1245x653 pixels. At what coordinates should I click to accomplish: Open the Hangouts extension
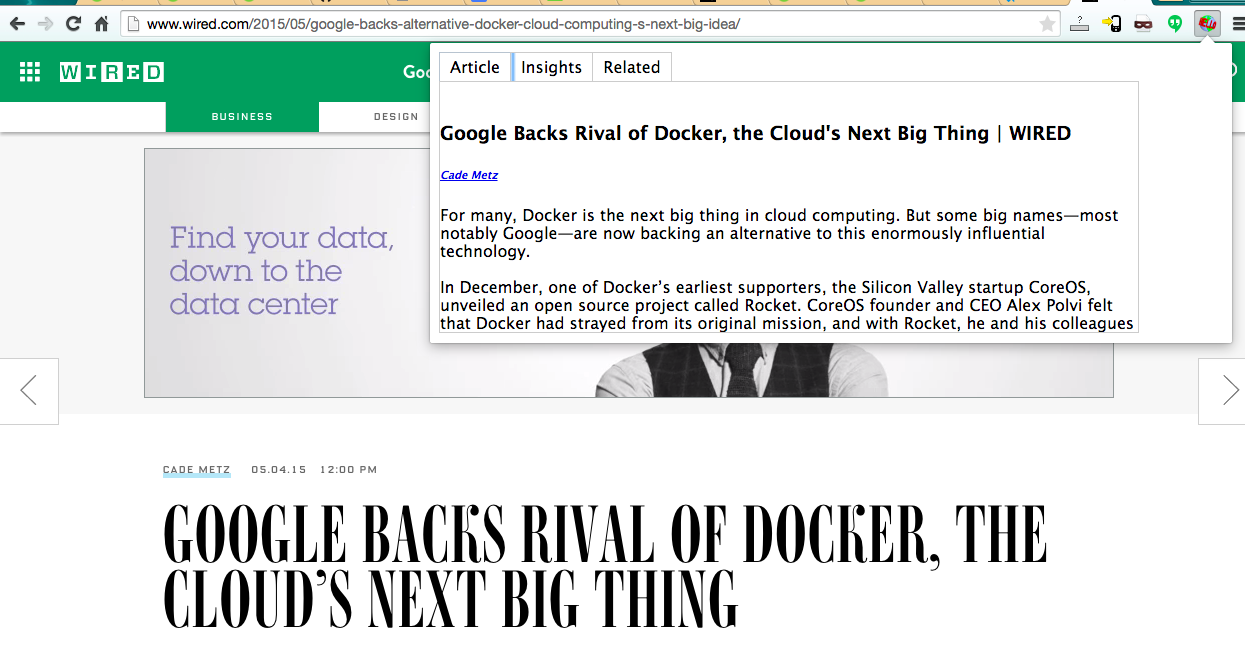click(1175, 23)
